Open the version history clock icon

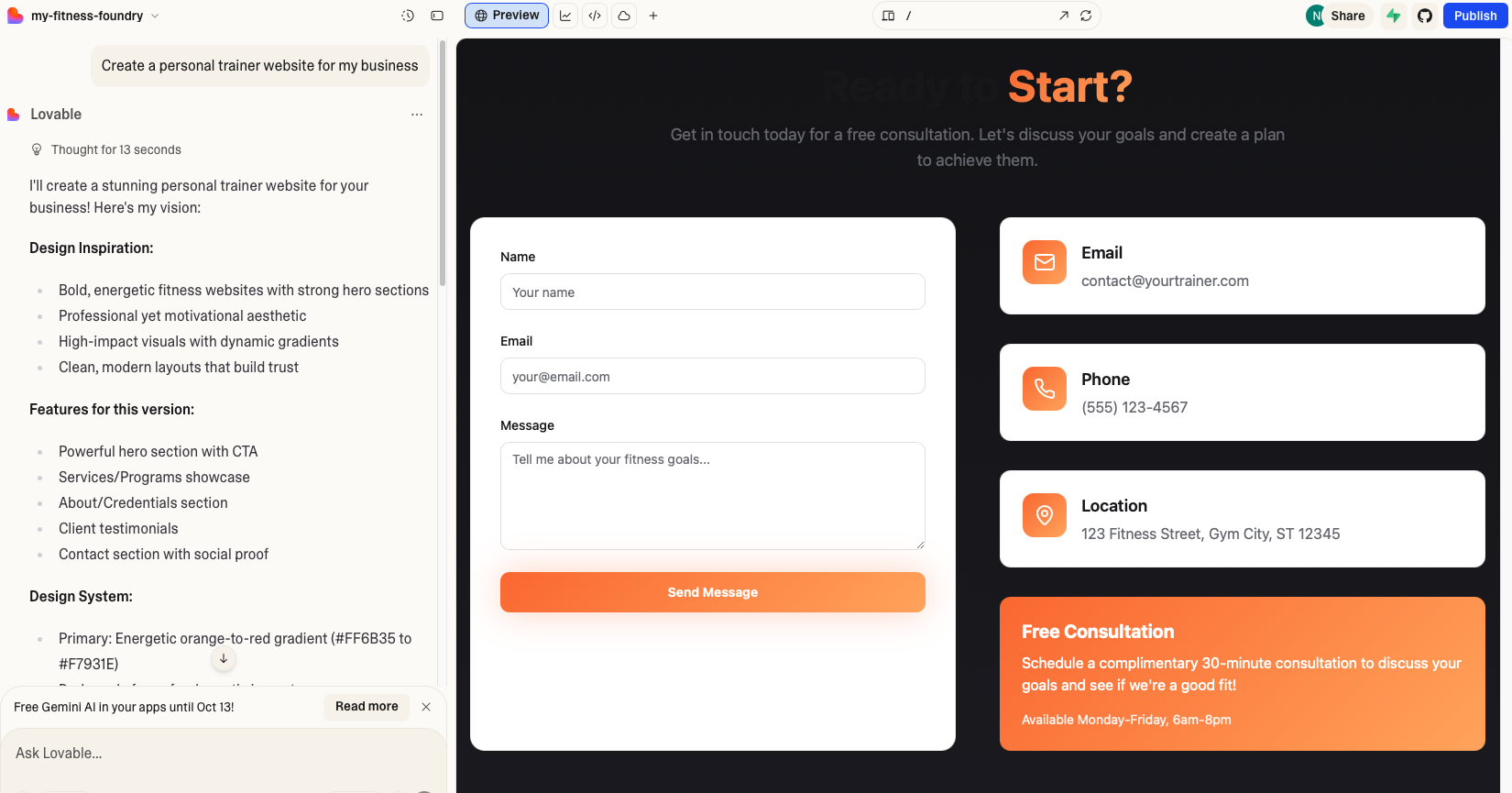coord(408,16)
